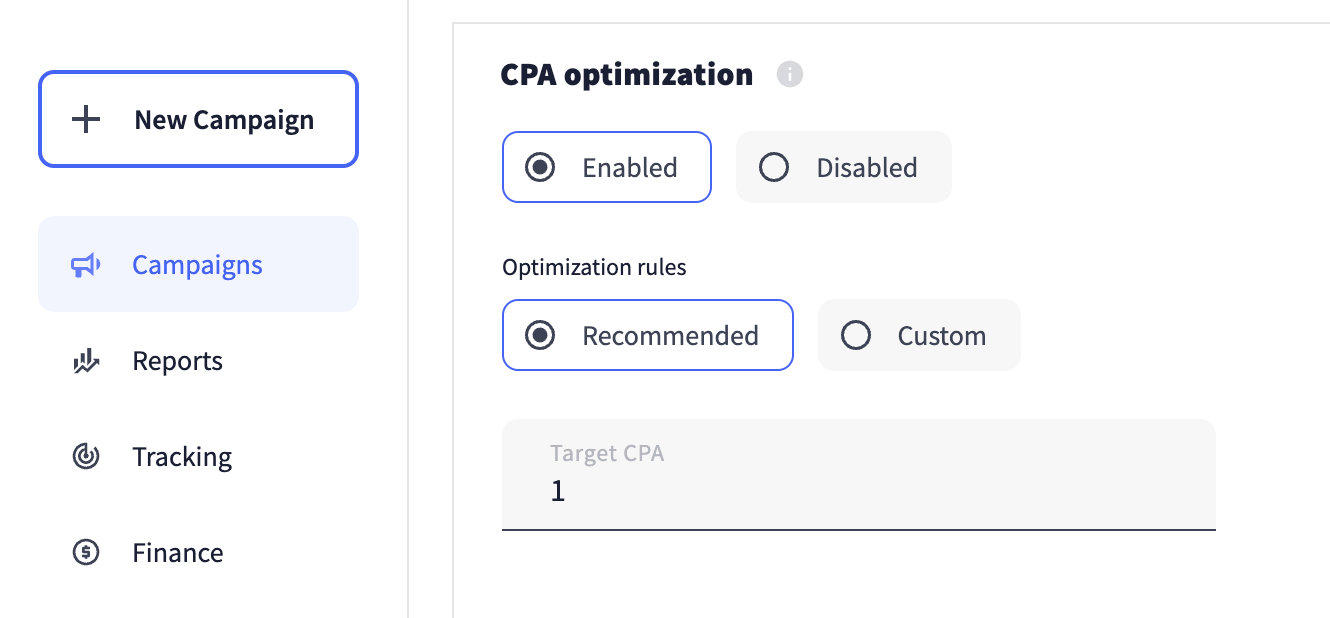Open the Finance menu label

178,553
